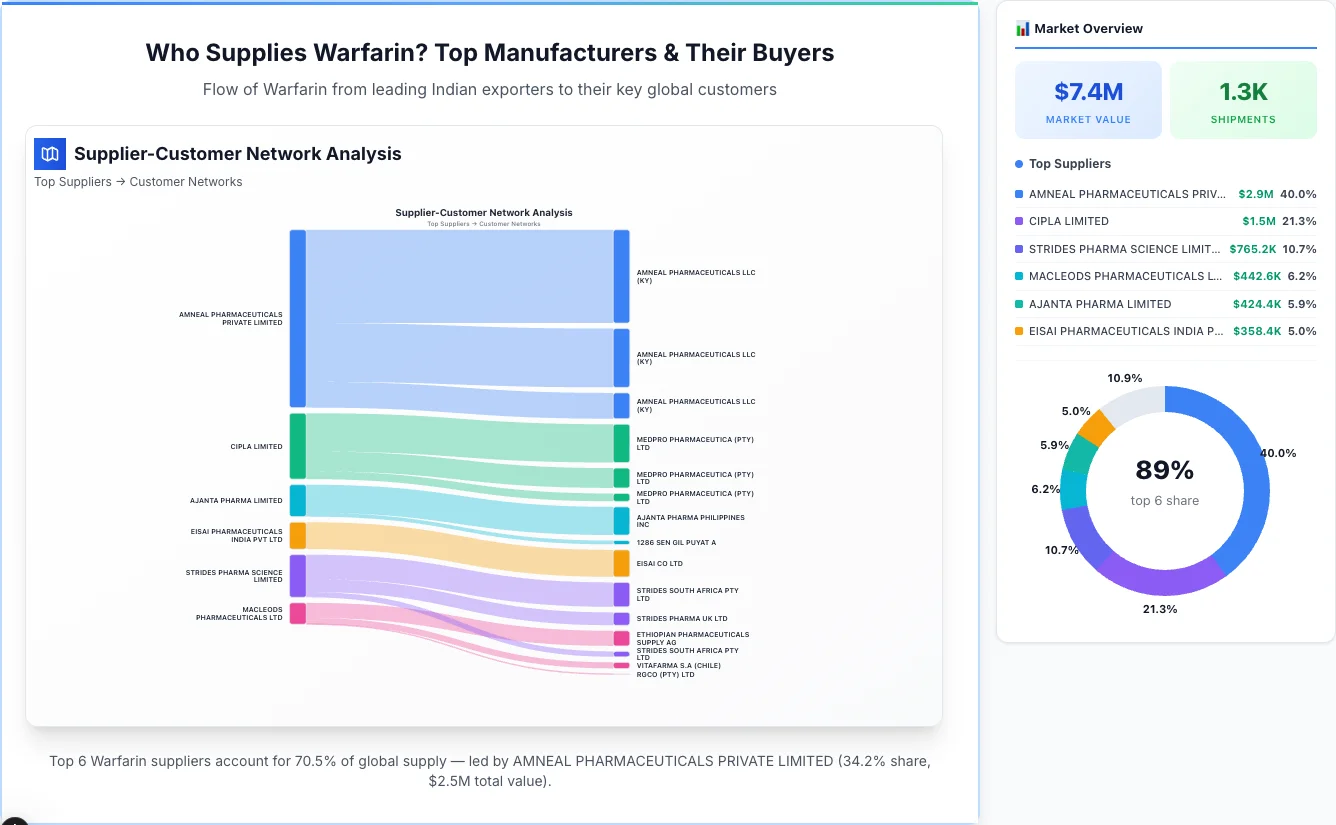The height and width of the screenshot is (825, 1336).
Task: Click the open-book icon beside Supplier-Customer Network Analysis
Action: point(49,154)
